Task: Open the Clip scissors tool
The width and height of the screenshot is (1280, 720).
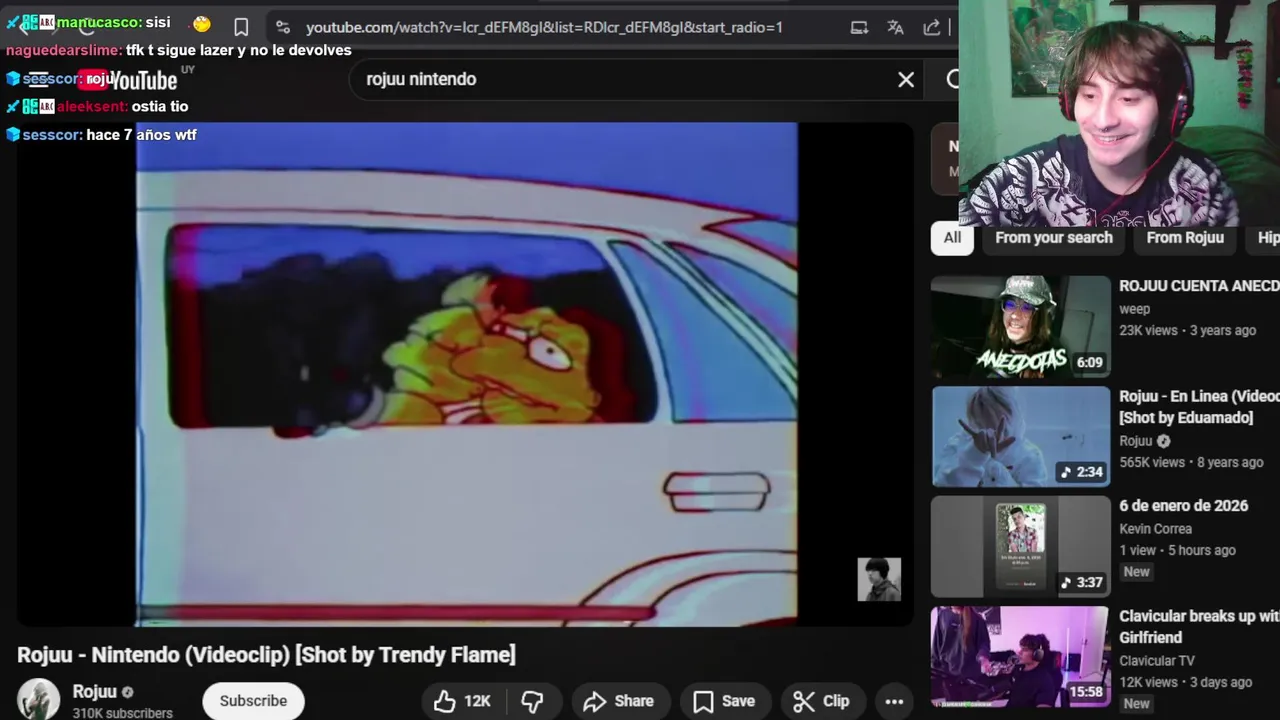Action: coord(821,701)
